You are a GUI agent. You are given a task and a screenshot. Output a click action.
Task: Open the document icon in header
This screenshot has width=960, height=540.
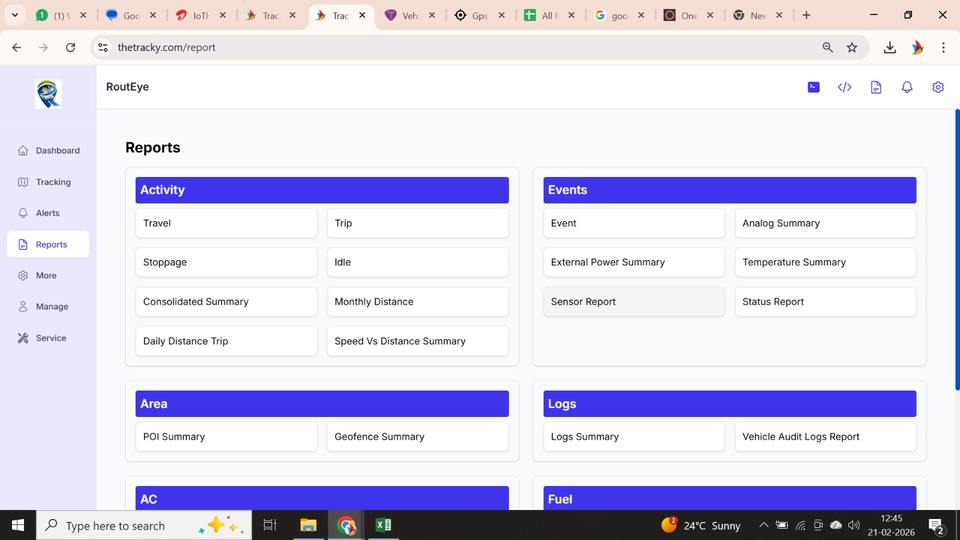876,87
